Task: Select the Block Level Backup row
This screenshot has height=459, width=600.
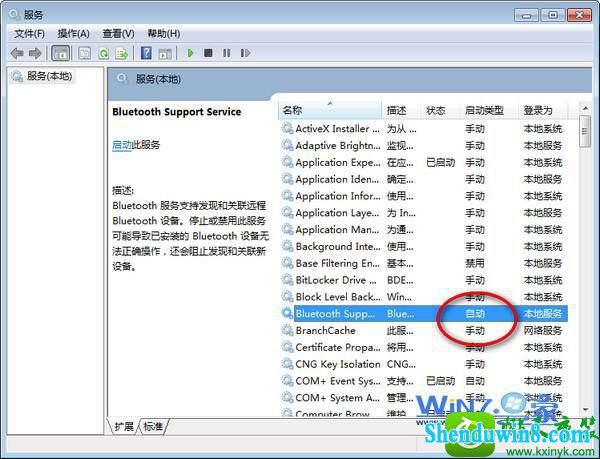Action: coord(424,296)
